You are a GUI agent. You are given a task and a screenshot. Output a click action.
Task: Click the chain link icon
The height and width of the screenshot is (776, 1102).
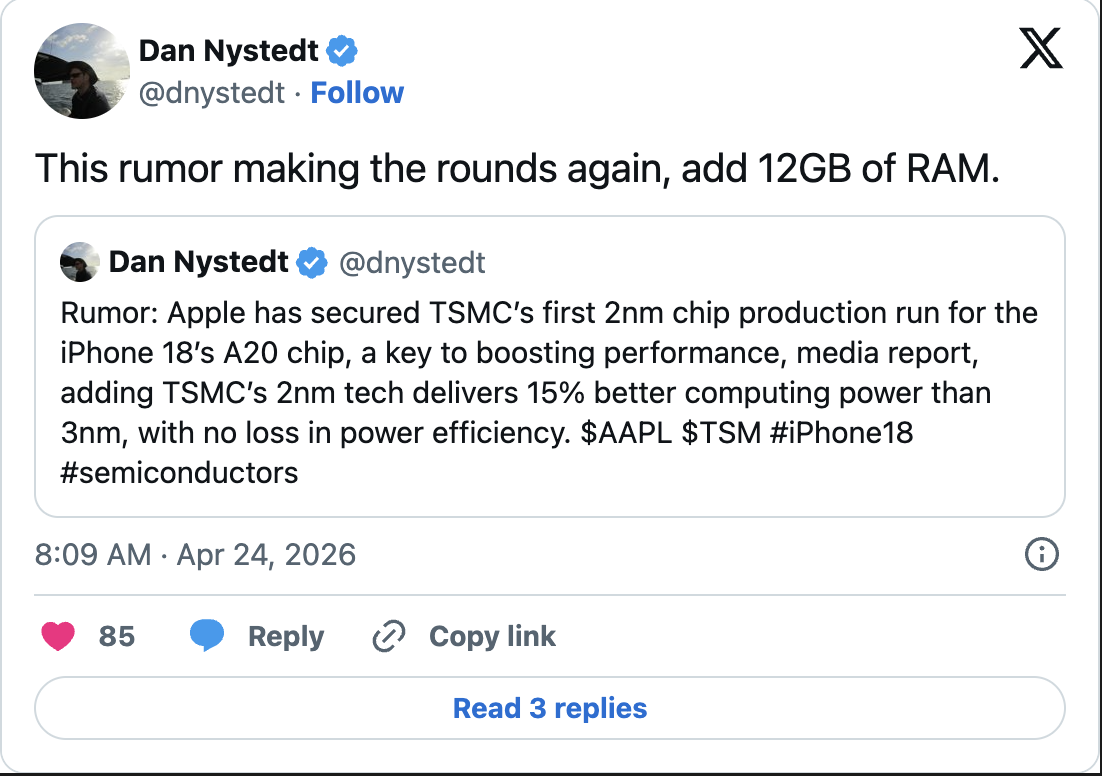pos(387,637)
